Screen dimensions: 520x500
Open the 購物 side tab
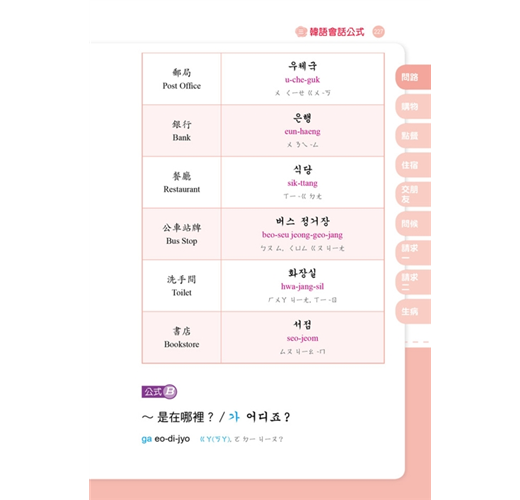coord(413,107)
